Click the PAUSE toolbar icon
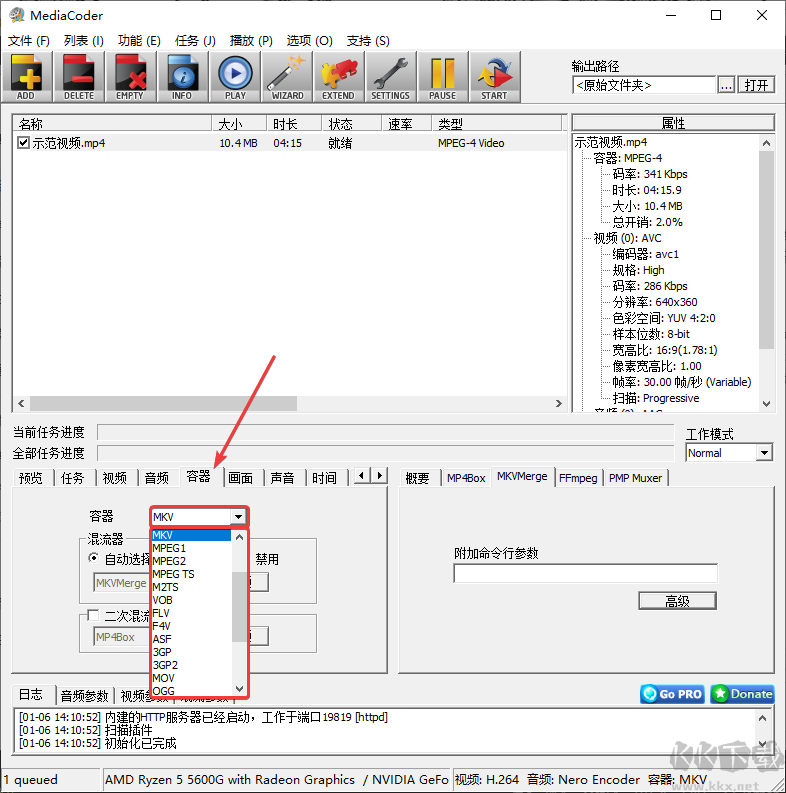Viewport: 786px width, 793px height. [x=443, y=77]
